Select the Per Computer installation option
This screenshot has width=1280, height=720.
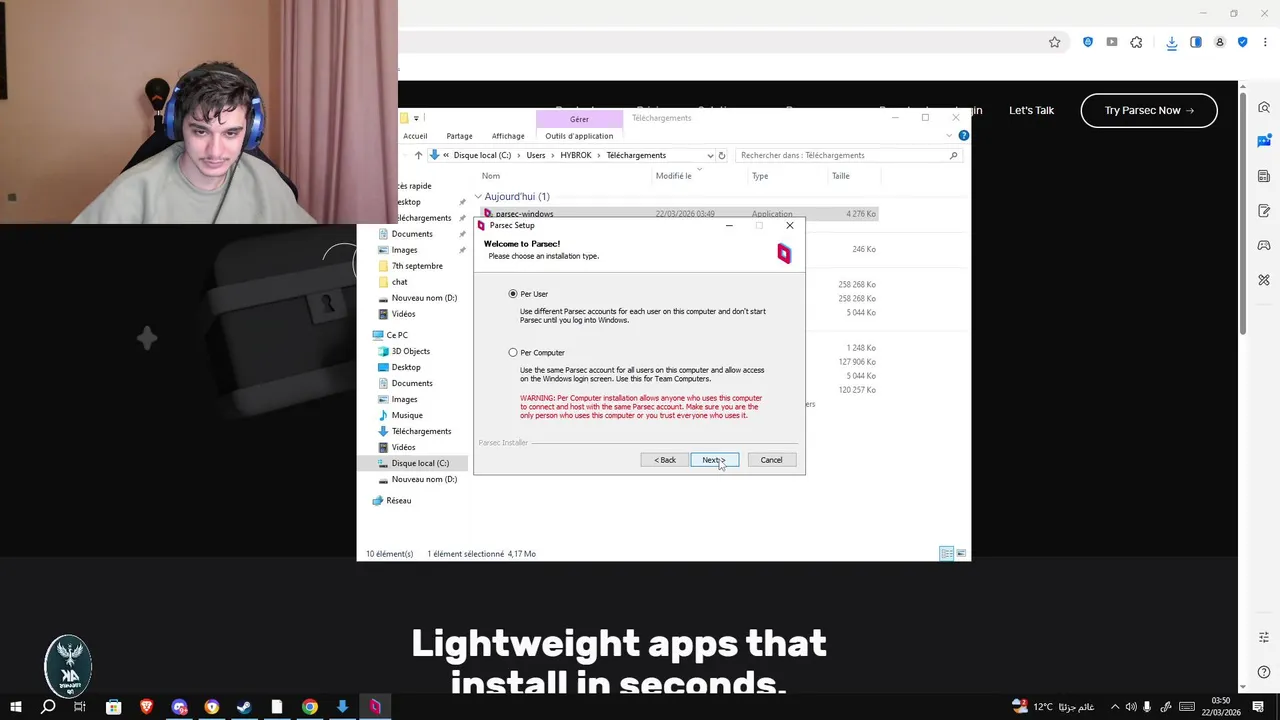(513, 352)
